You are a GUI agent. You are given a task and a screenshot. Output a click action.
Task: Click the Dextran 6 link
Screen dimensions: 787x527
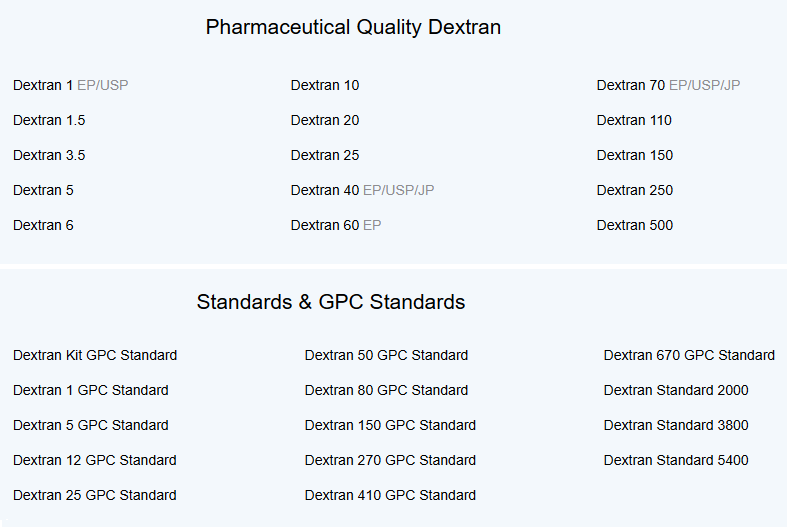point(43,225)
